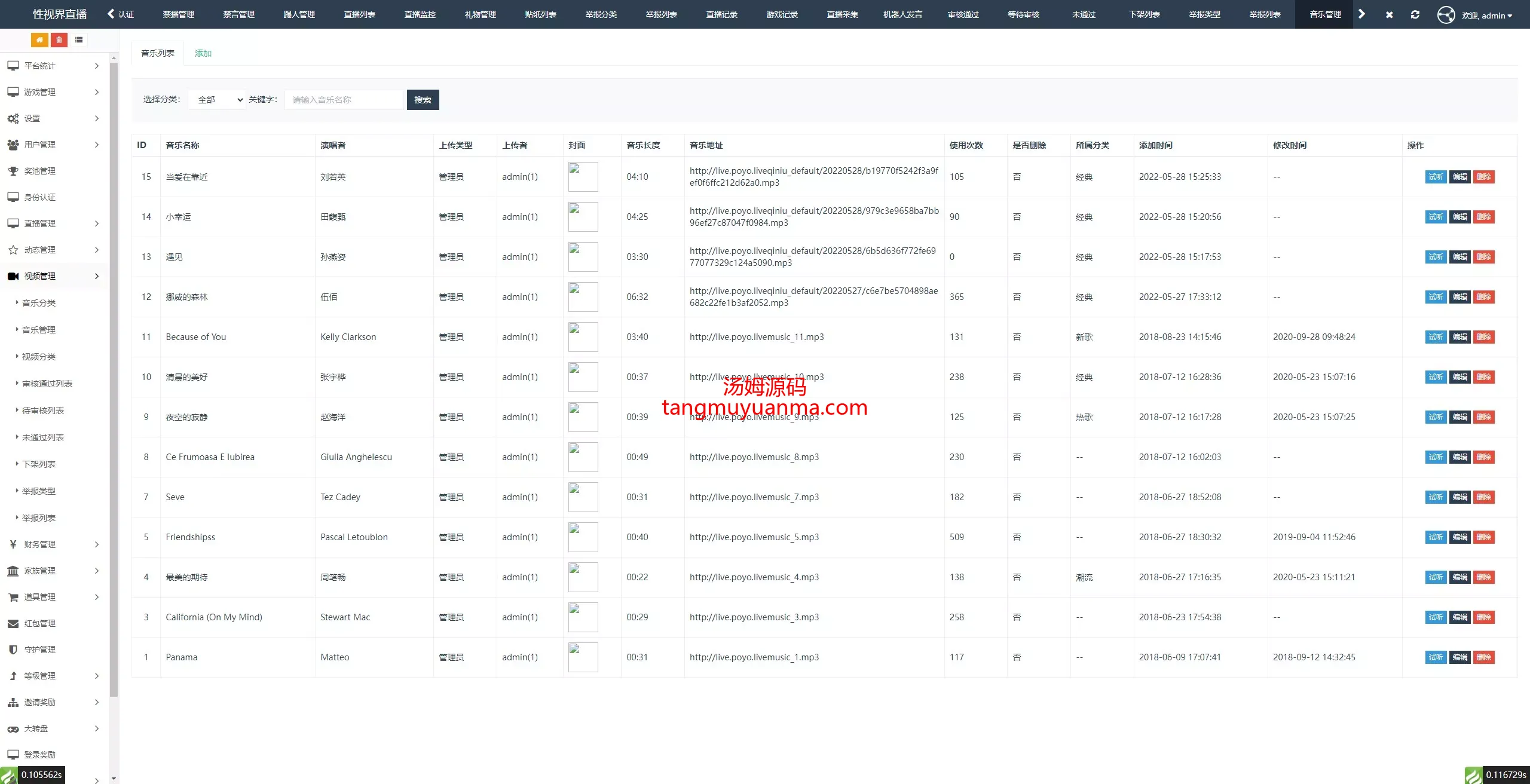Switch to the 添加 tab
This screenshot has width=1530, height=784.
203,53
